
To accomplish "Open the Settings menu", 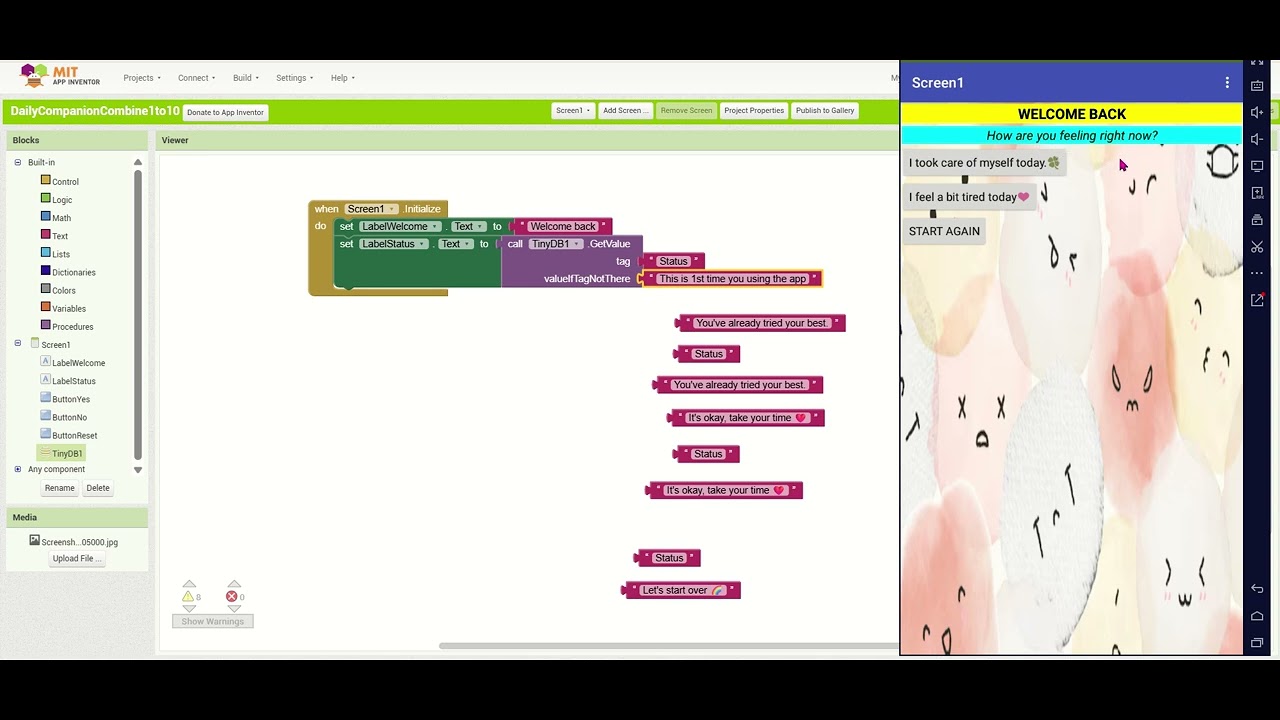I will click(x=295, y=78).
